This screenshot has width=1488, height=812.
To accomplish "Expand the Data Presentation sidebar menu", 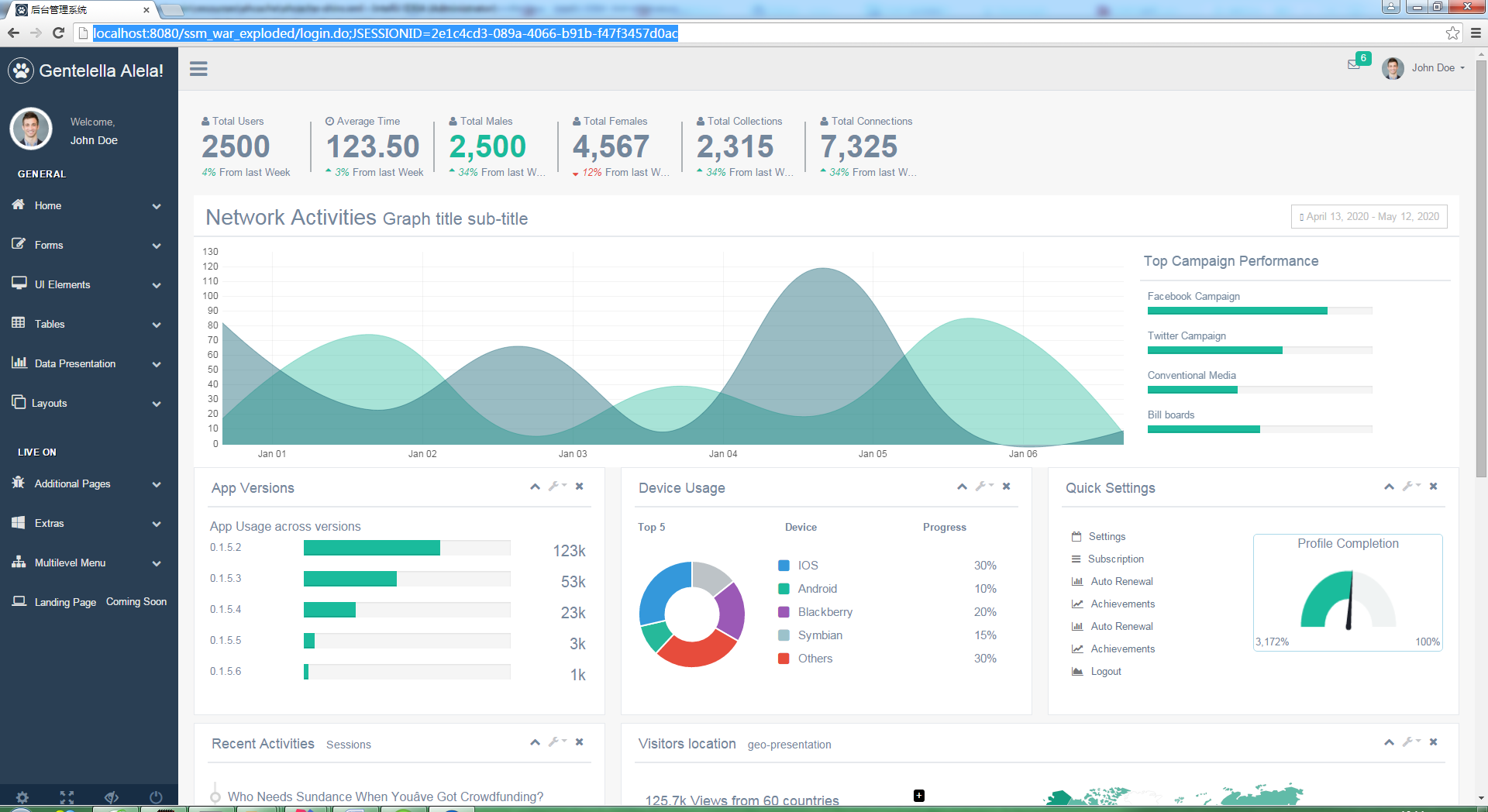I will (89, 363).
